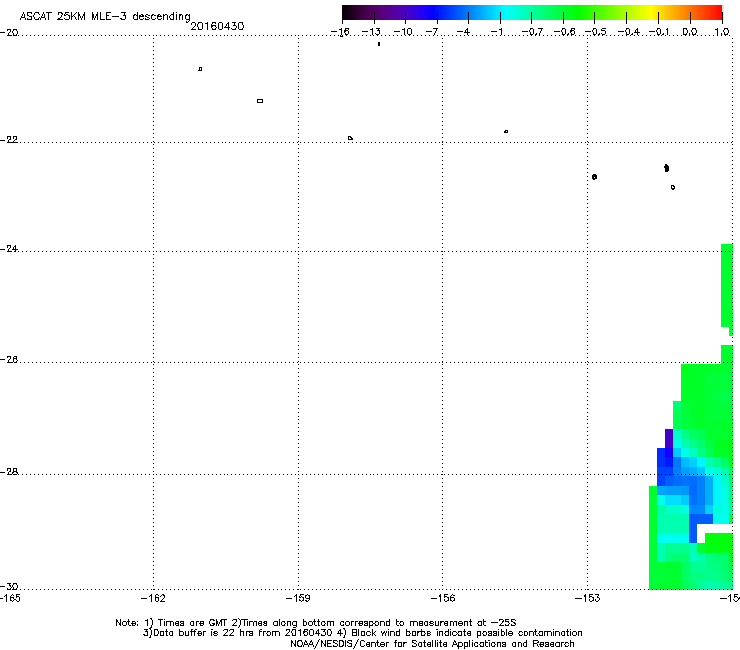Click the -16 colorbar label
Image resolution: width=740 pixels, height=650 pixels.
[x=340, y=32]
